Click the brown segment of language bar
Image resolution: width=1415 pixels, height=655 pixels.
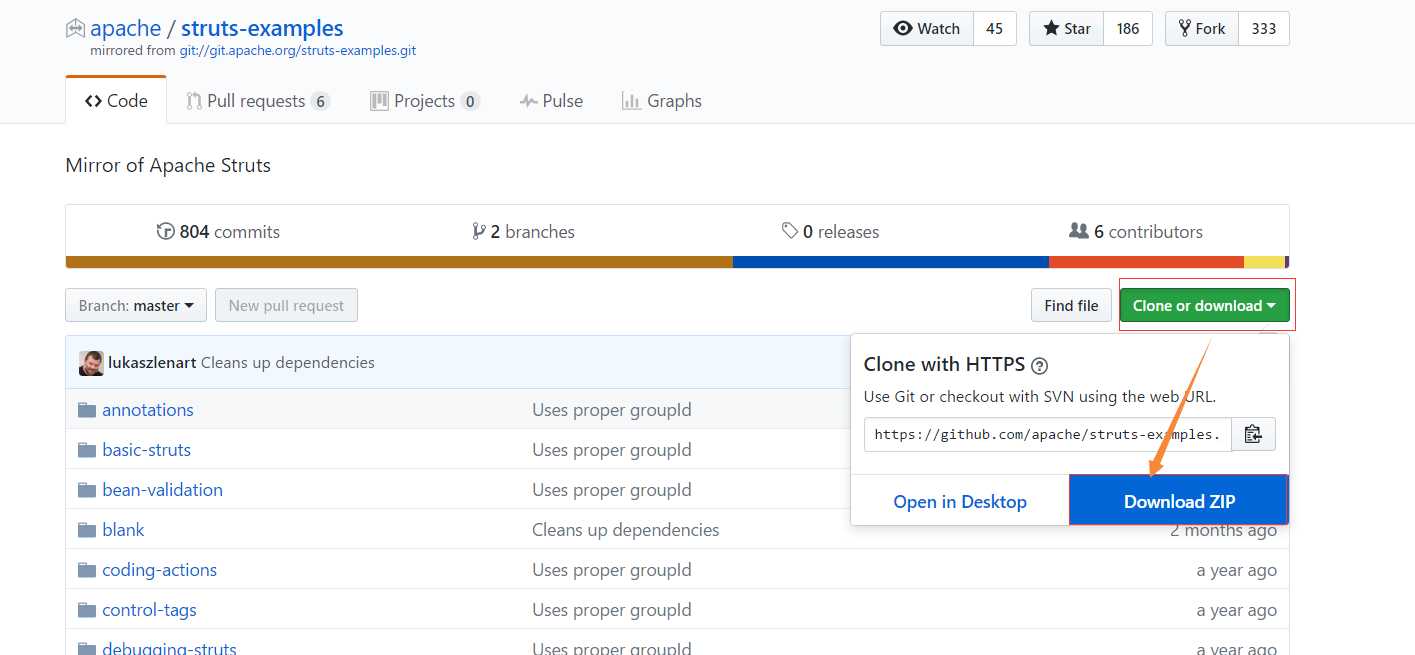[399, 262]
